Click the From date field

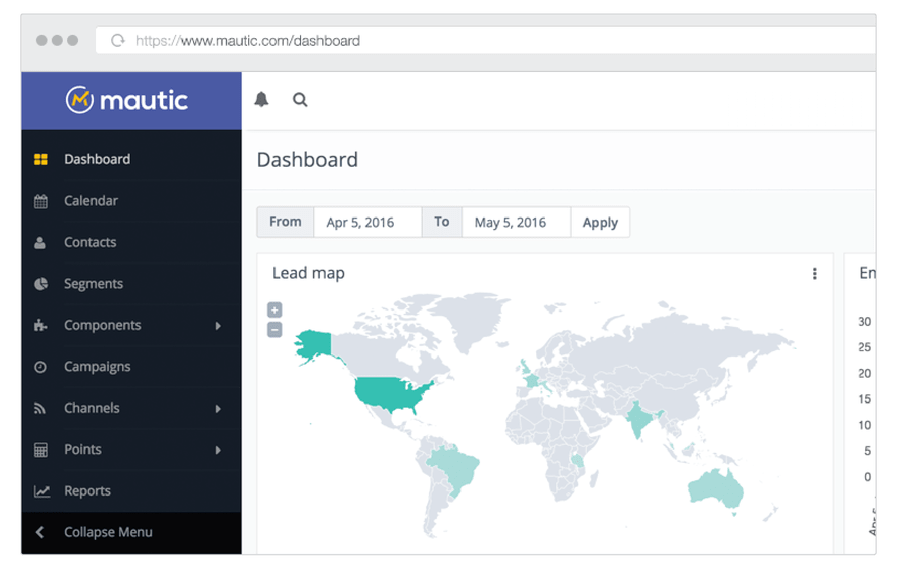point(367,222)
